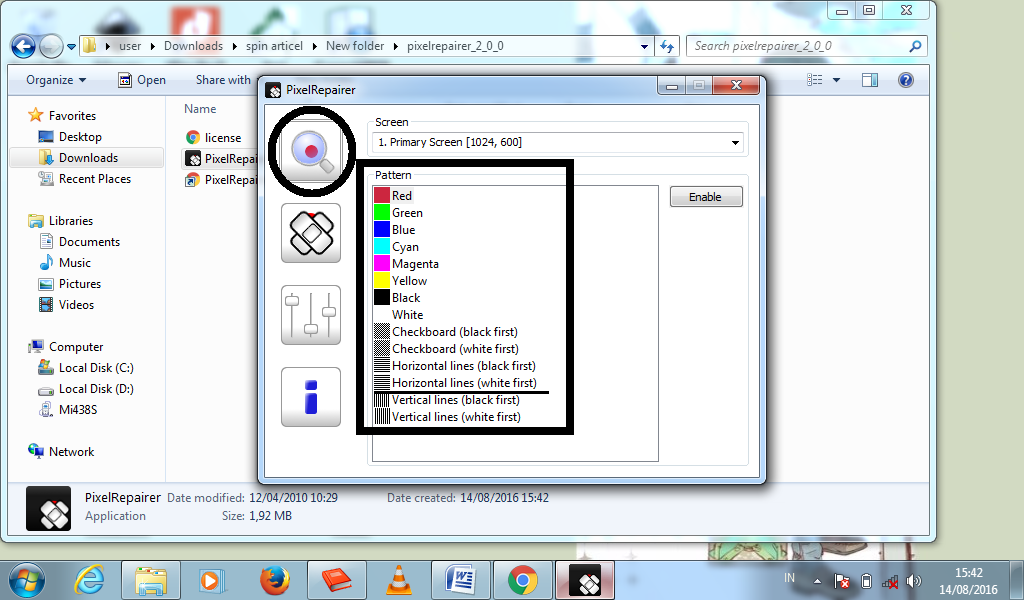Open the Share with menu
This screenshot has width=1024, height=600.
[x=223, y=80]
